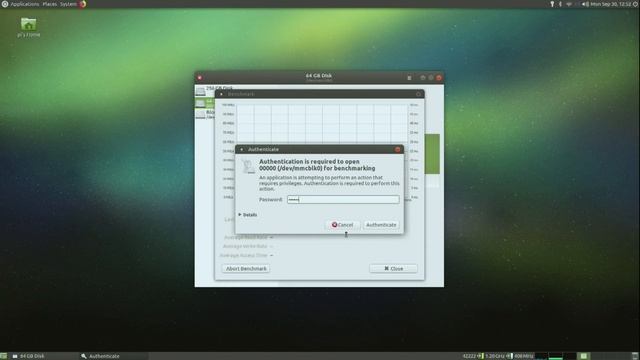Cancel the authentication dialog
The image size is (640, 360).
342,225
